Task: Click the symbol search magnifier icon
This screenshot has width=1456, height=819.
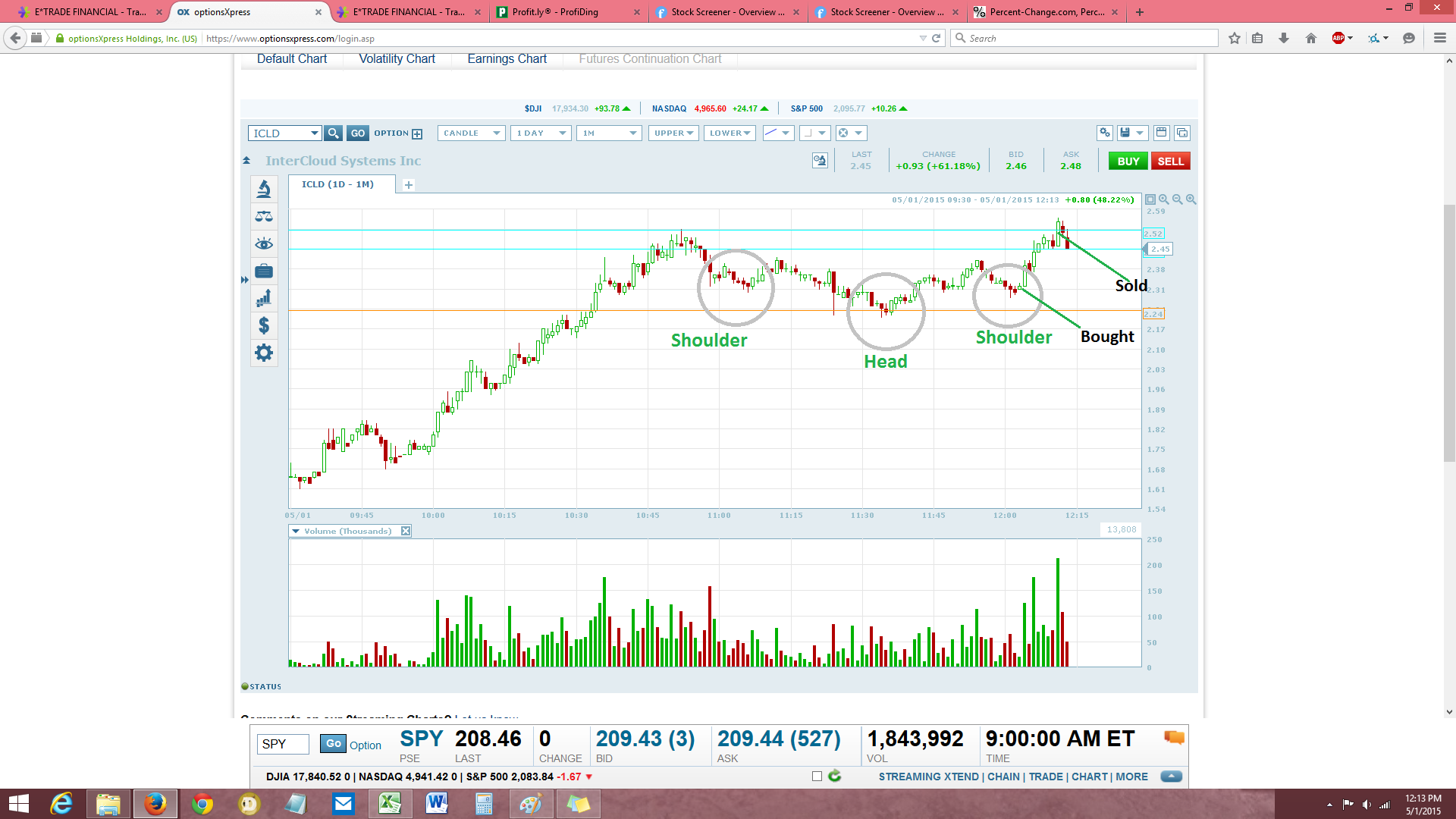Action: pos(333,133)
